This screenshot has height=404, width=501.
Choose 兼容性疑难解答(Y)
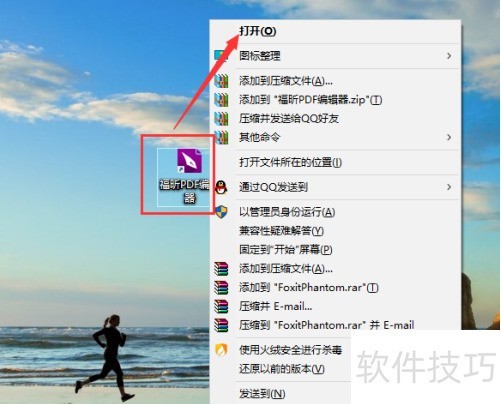pos(281,231)
